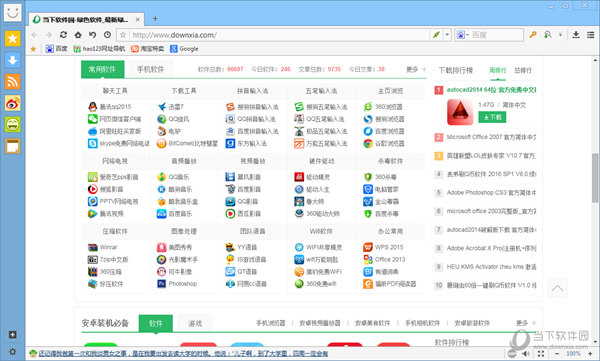Click the plus icon at sidebar bottom

coord(13,335)
